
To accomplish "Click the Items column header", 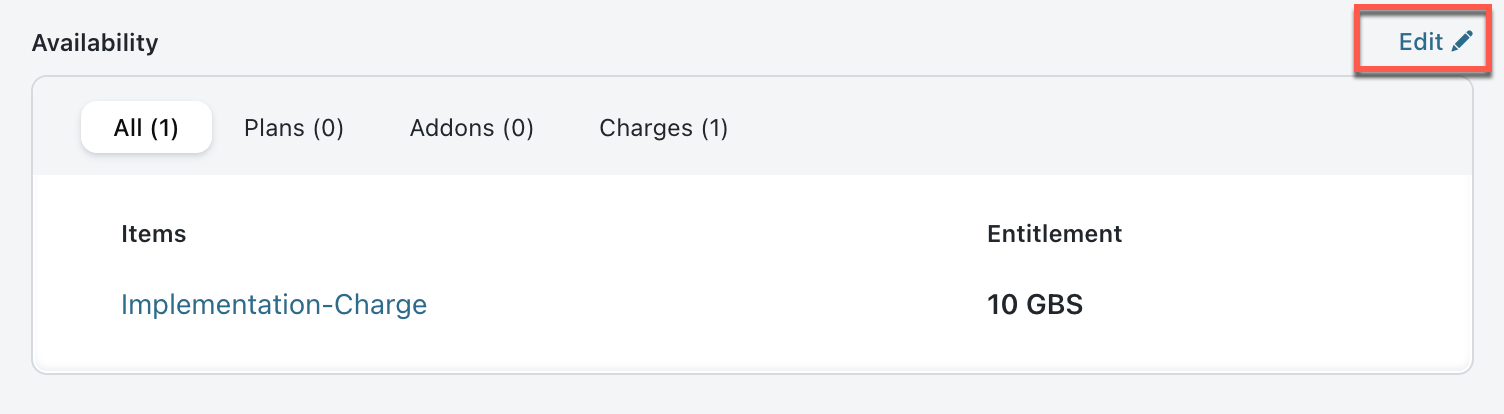I will tap(153, 234).
